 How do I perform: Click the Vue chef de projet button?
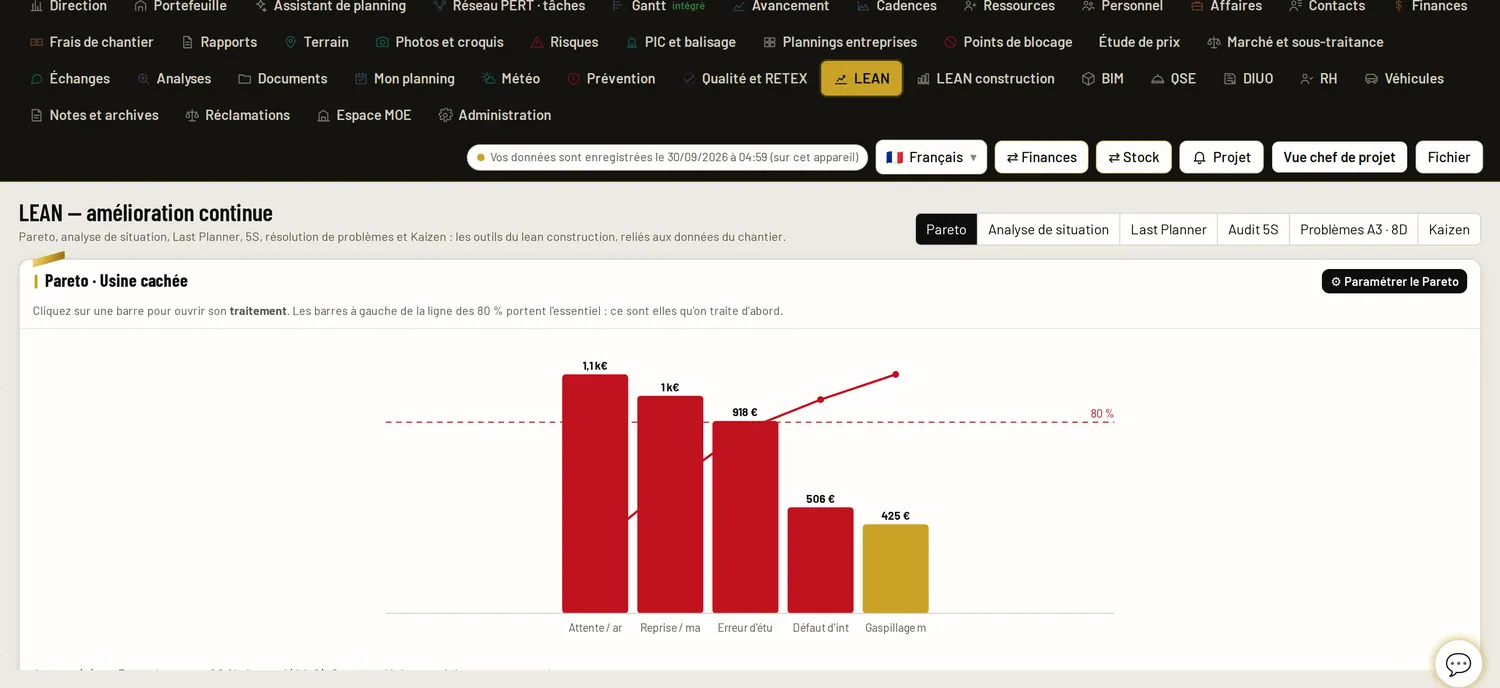coord(1339,157)
